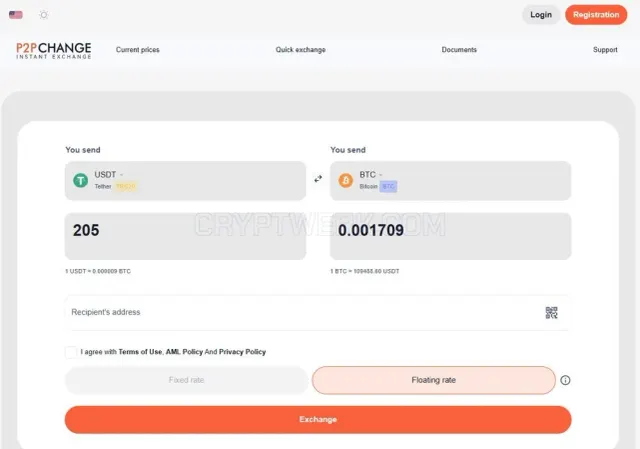The width and height of the screenshot is (640, 449).
Task: Open the Current prices menu item
Action: [138, 50]
